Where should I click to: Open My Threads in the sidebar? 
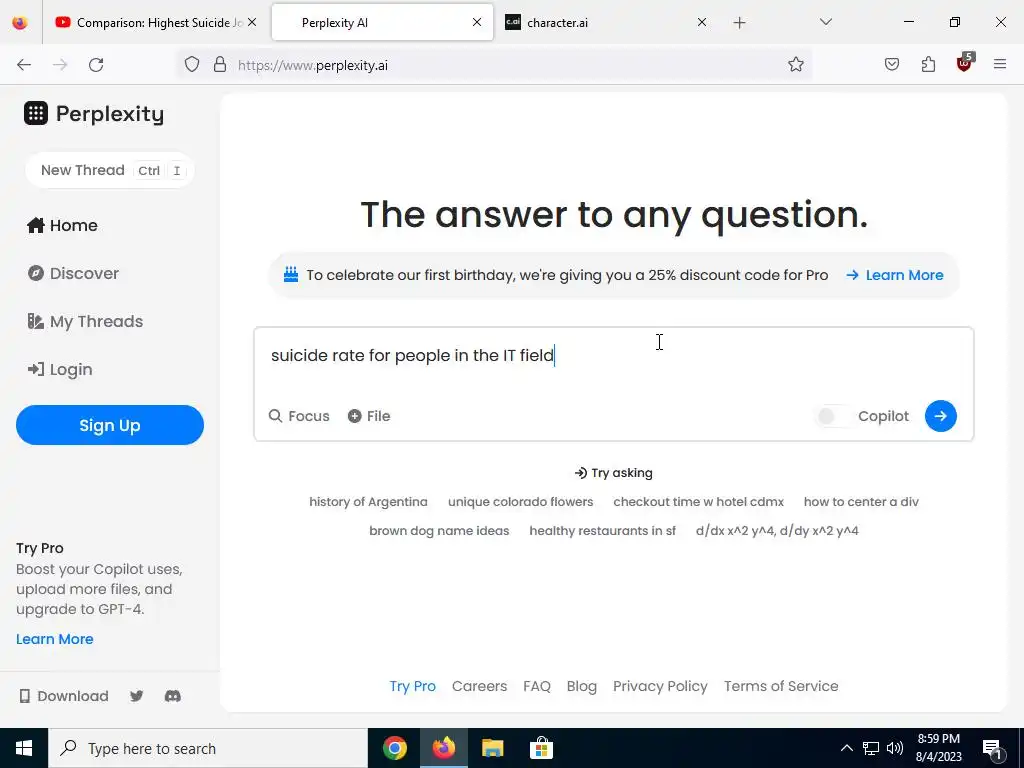click(x=85, y=321)
